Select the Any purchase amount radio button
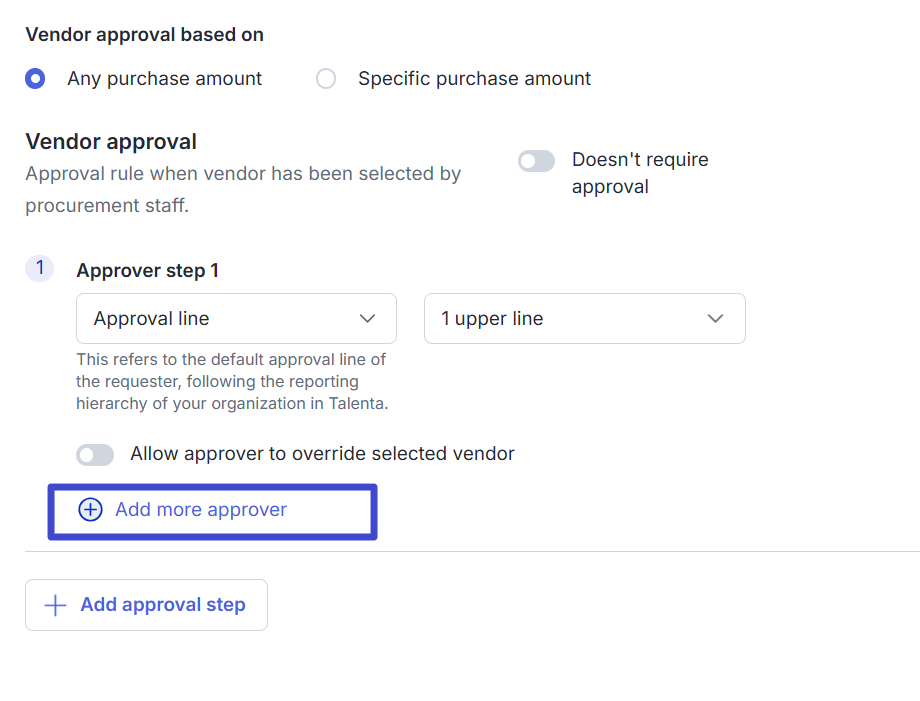The image size is (920, 701). [36, 79]
